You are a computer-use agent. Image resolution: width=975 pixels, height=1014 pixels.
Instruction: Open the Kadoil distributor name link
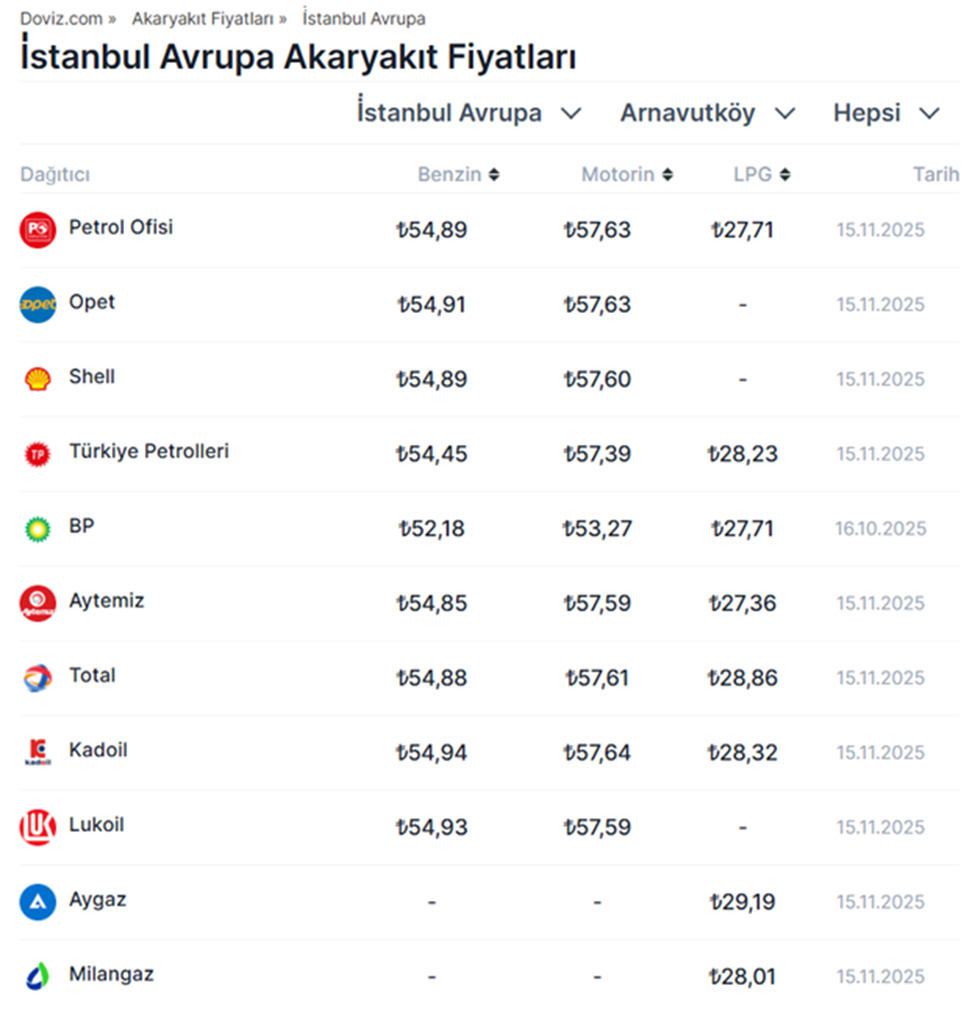(98, 750)
